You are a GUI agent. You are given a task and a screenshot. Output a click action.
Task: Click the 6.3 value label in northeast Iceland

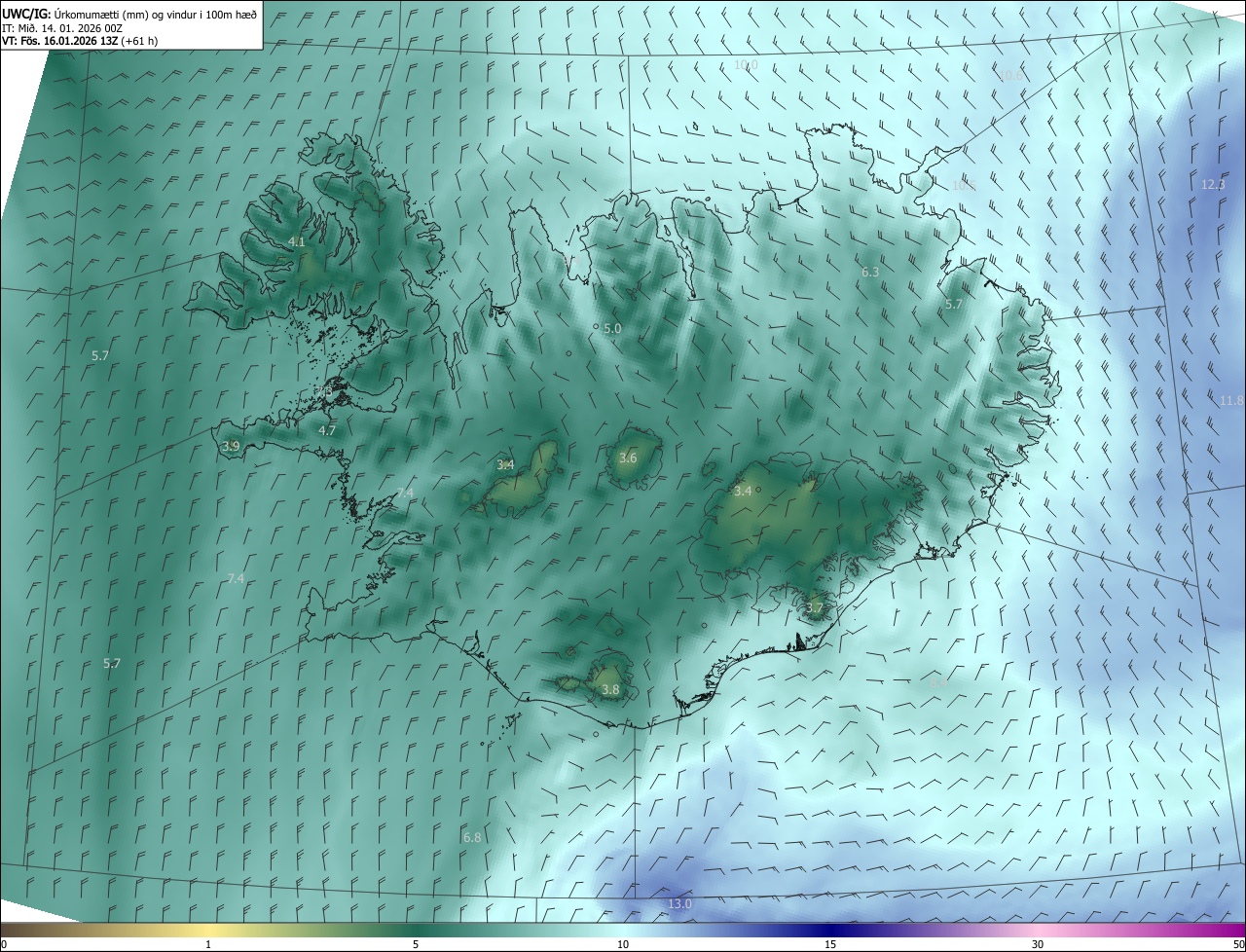click(870, 273)
